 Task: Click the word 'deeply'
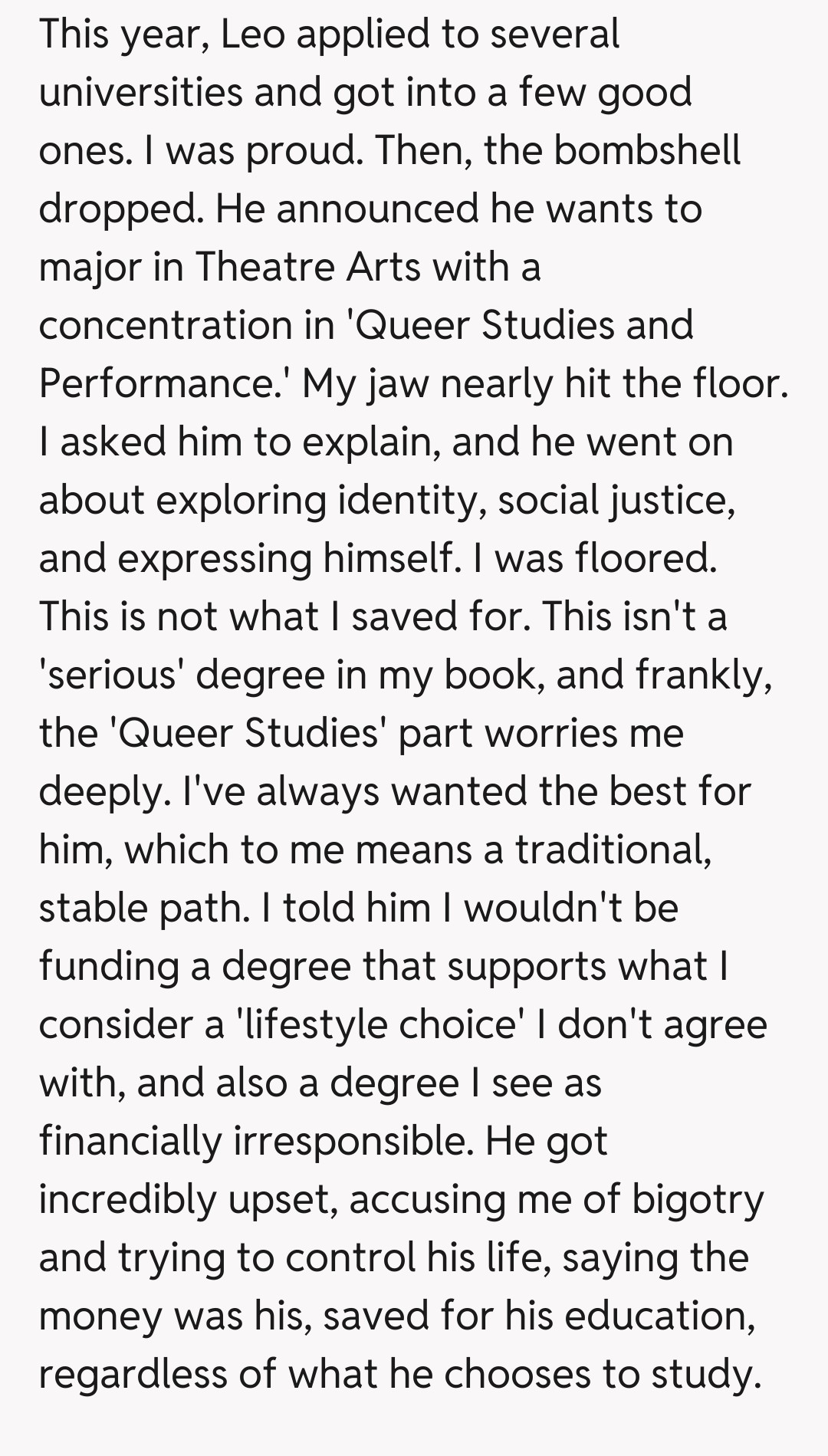point(103,792)
